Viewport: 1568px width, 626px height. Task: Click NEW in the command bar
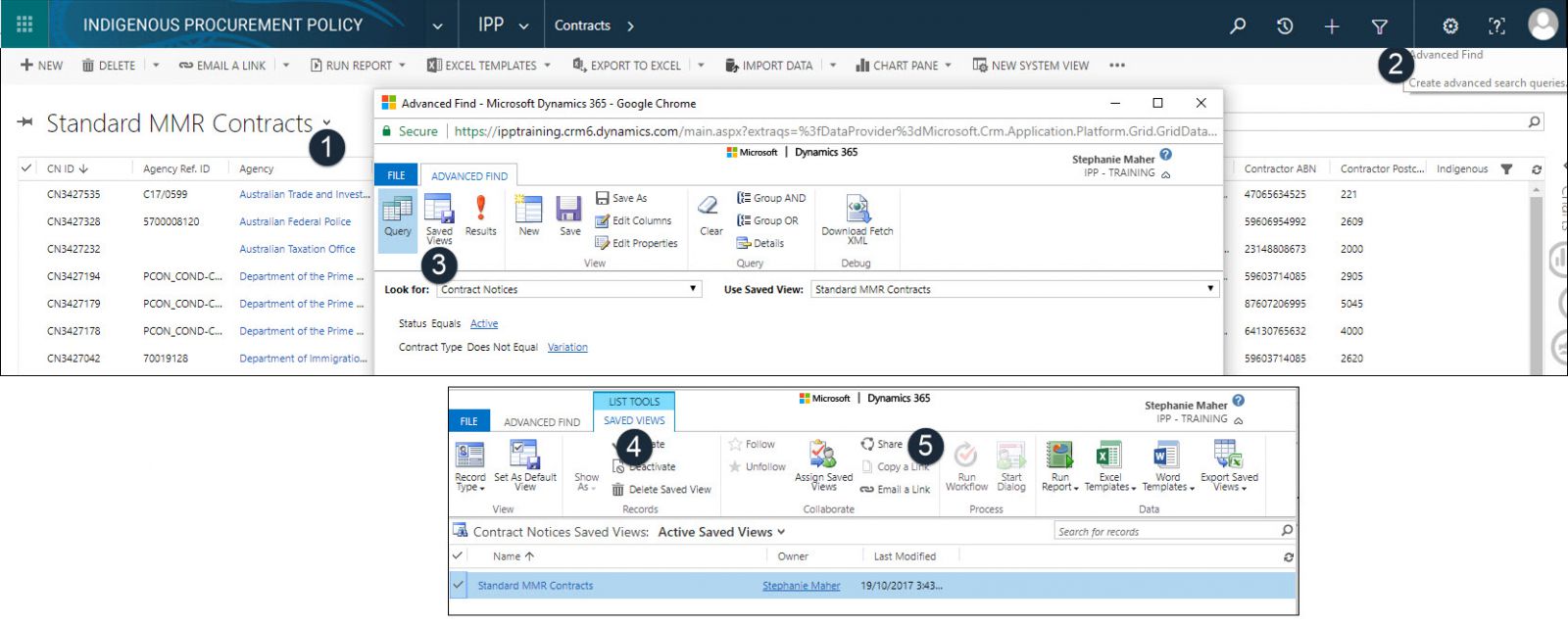42,66
